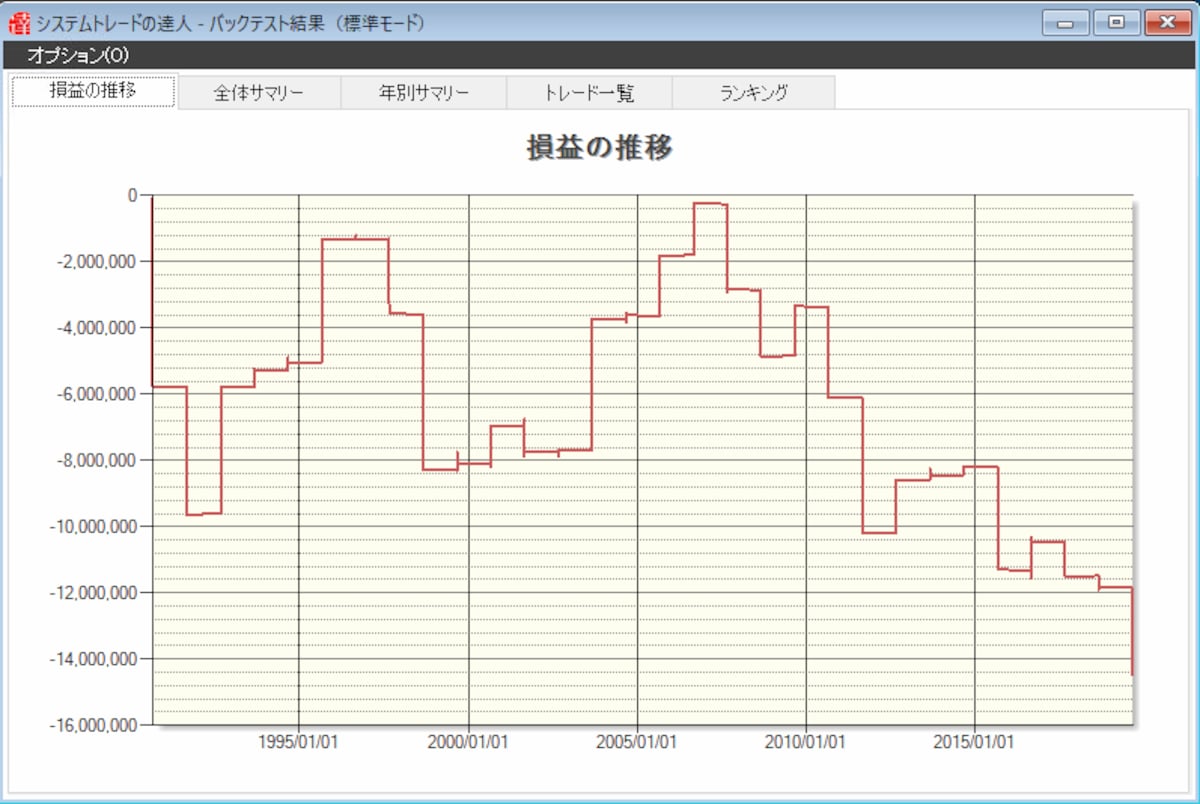
Task: Click the red application icon in the title bar
Action: (19, 22)
